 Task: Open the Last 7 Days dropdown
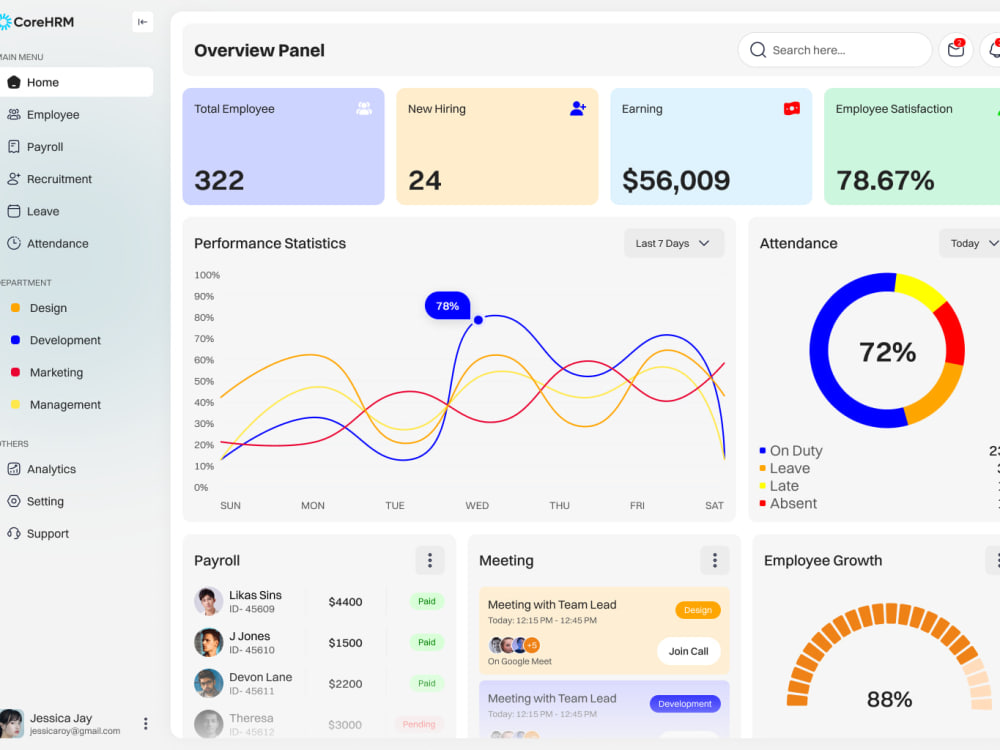(673, 244)
